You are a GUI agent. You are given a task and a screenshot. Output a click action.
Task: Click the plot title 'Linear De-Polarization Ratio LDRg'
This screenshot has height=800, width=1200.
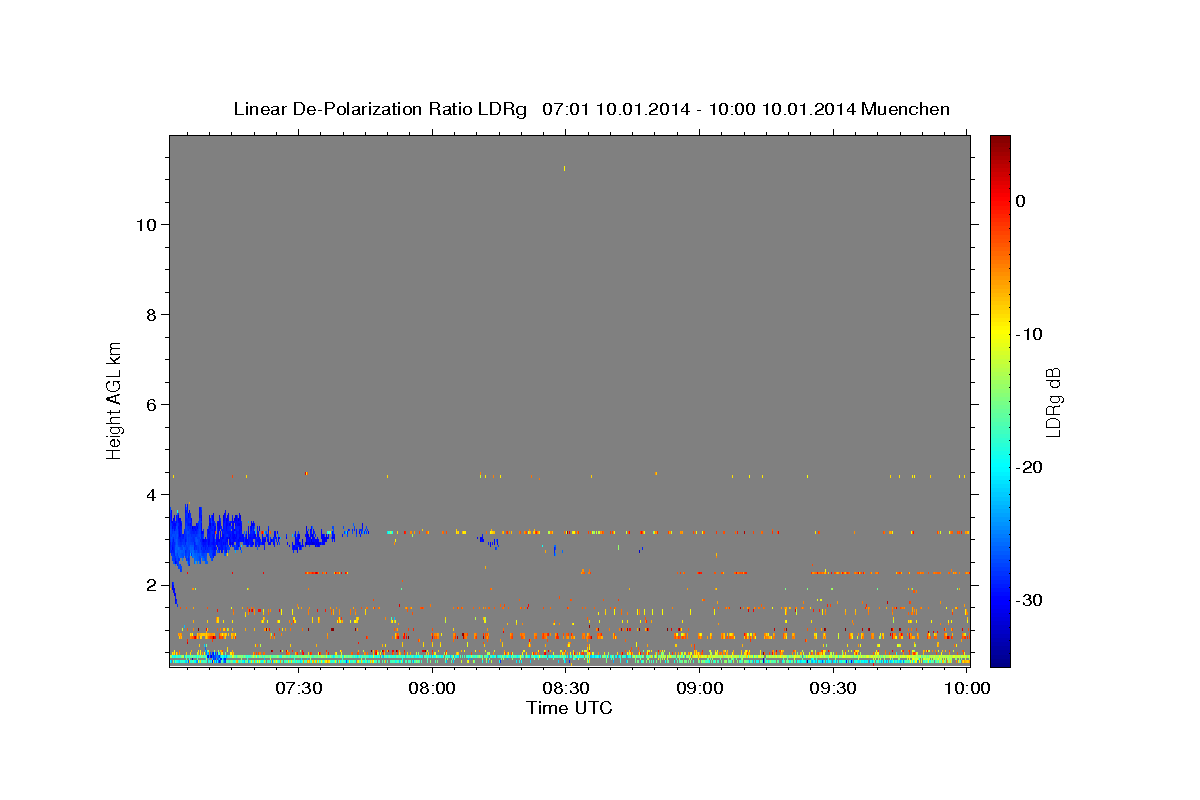[x=379, y=109]
